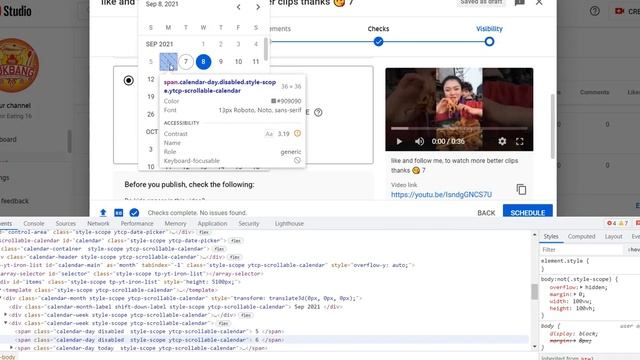Open the youtu.be video link
Image resolution: width=640 pixels, height=360 pixels.
(x=441, y=195)
